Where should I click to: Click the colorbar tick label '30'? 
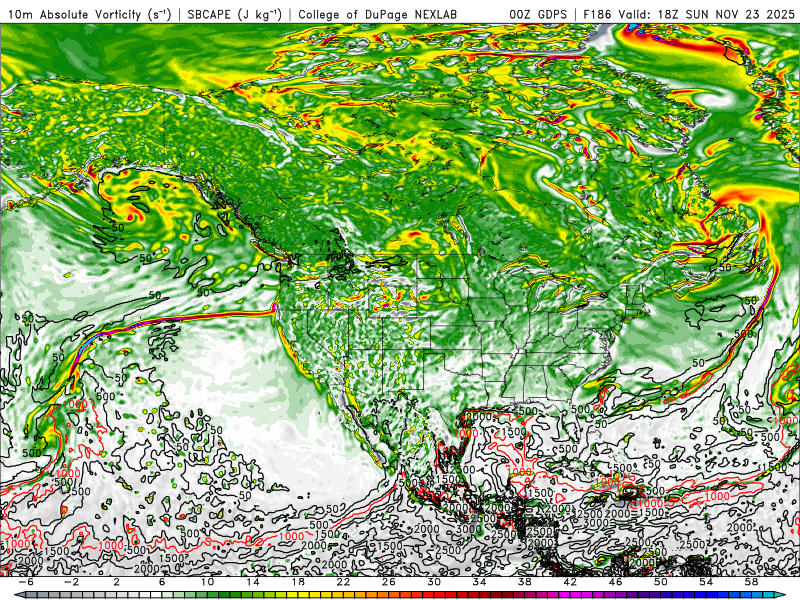(x=434, y=582)
